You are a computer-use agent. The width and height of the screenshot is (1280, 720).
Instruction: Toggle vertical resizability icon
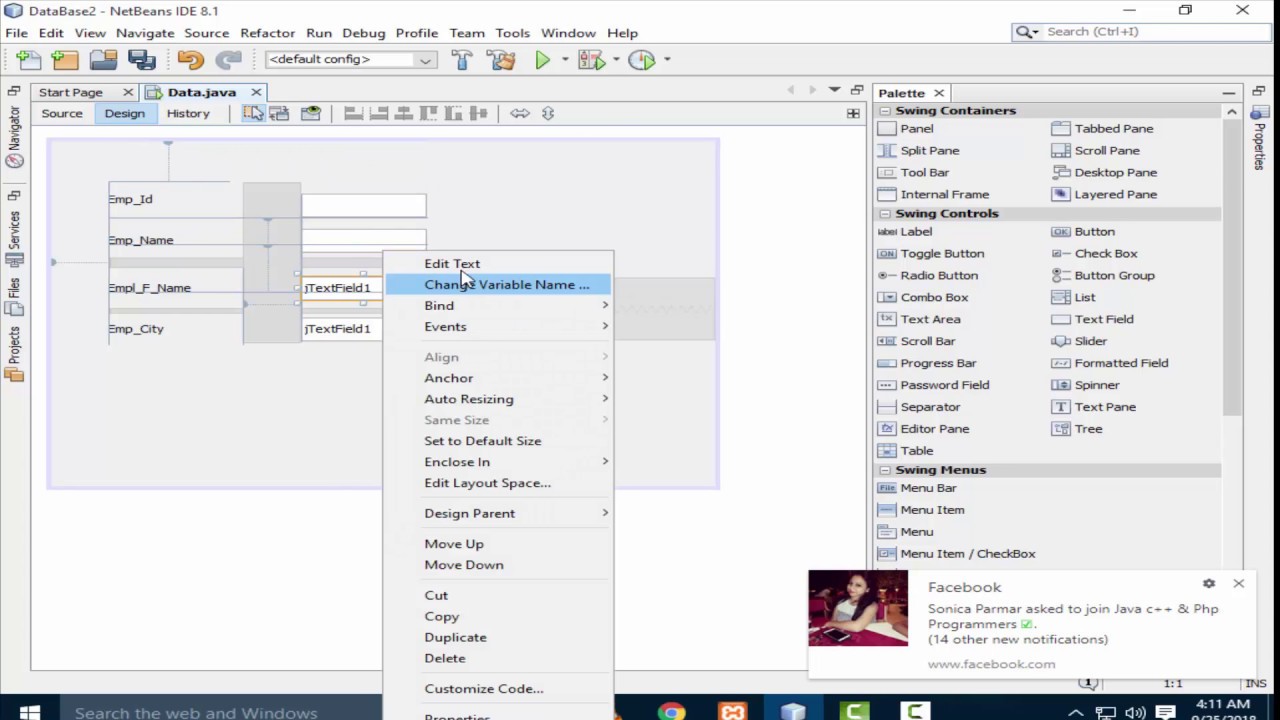[548, 113]
